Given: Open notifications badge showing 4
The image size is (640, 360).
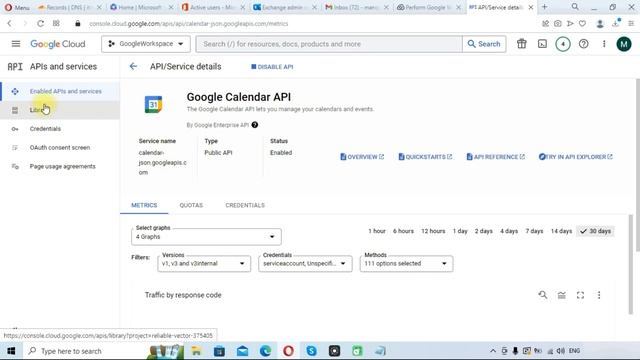Looking at the screenshot, I should click(x=563, y=44).
